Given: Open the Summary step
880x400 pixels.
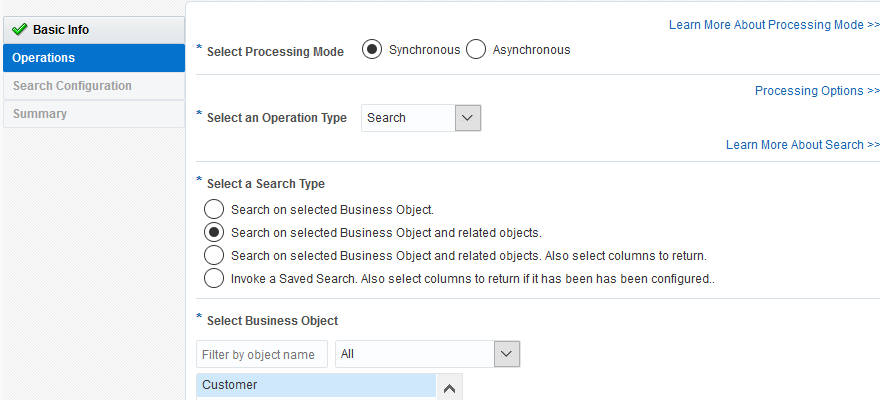Looking at the screenshot, I should coord(40,114).
